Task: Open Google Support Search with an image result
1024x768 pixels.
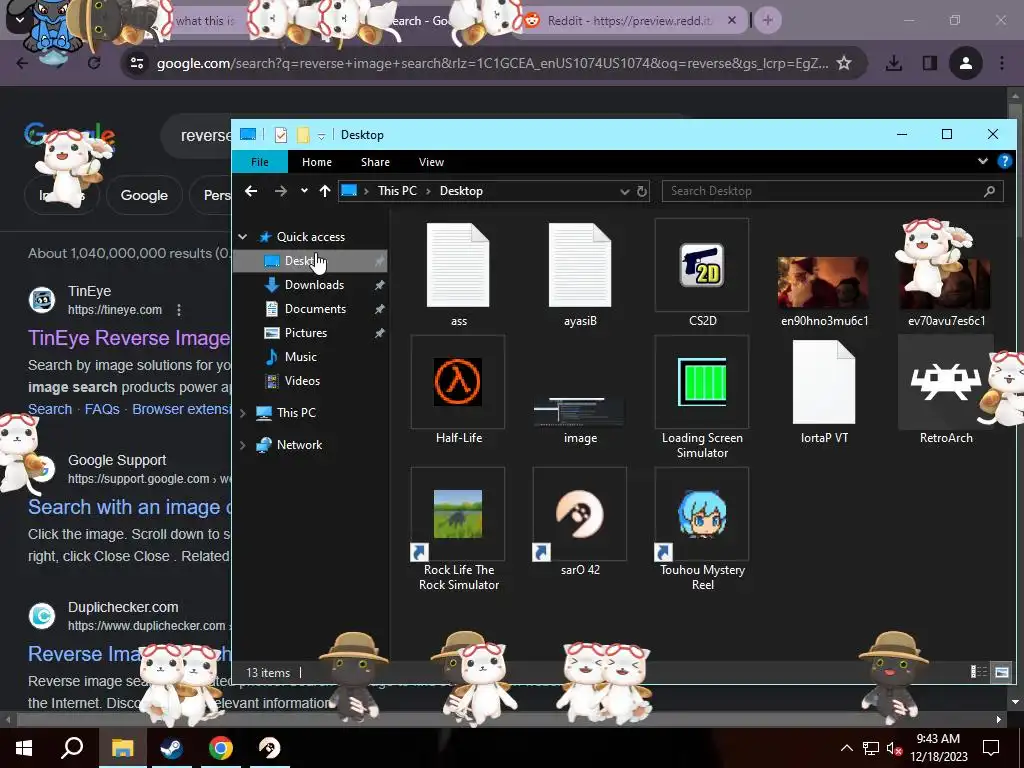Action: tap(129, 507)
